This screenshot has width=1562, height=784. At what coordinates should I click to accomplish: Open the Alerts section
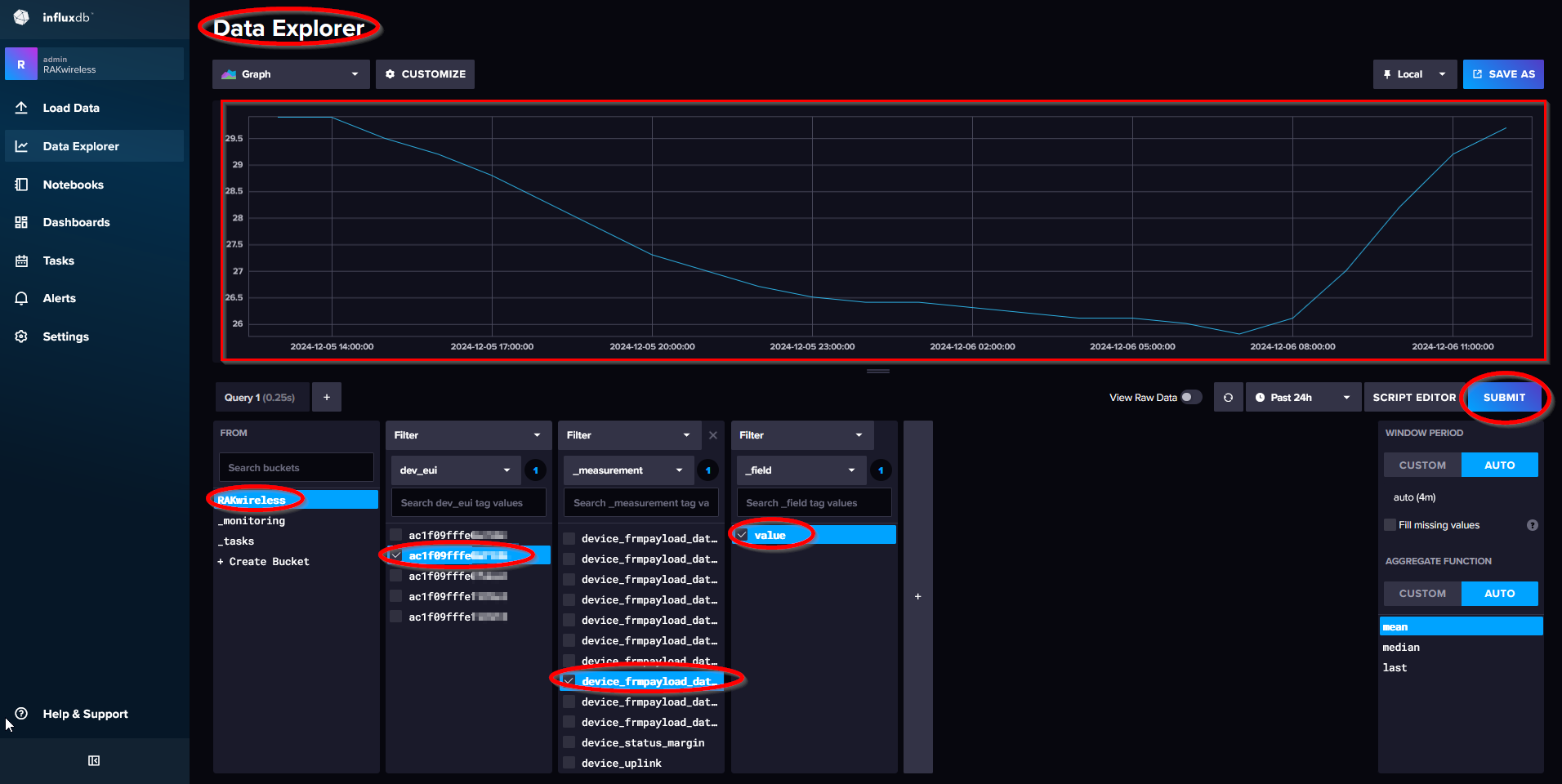[58, 298]
